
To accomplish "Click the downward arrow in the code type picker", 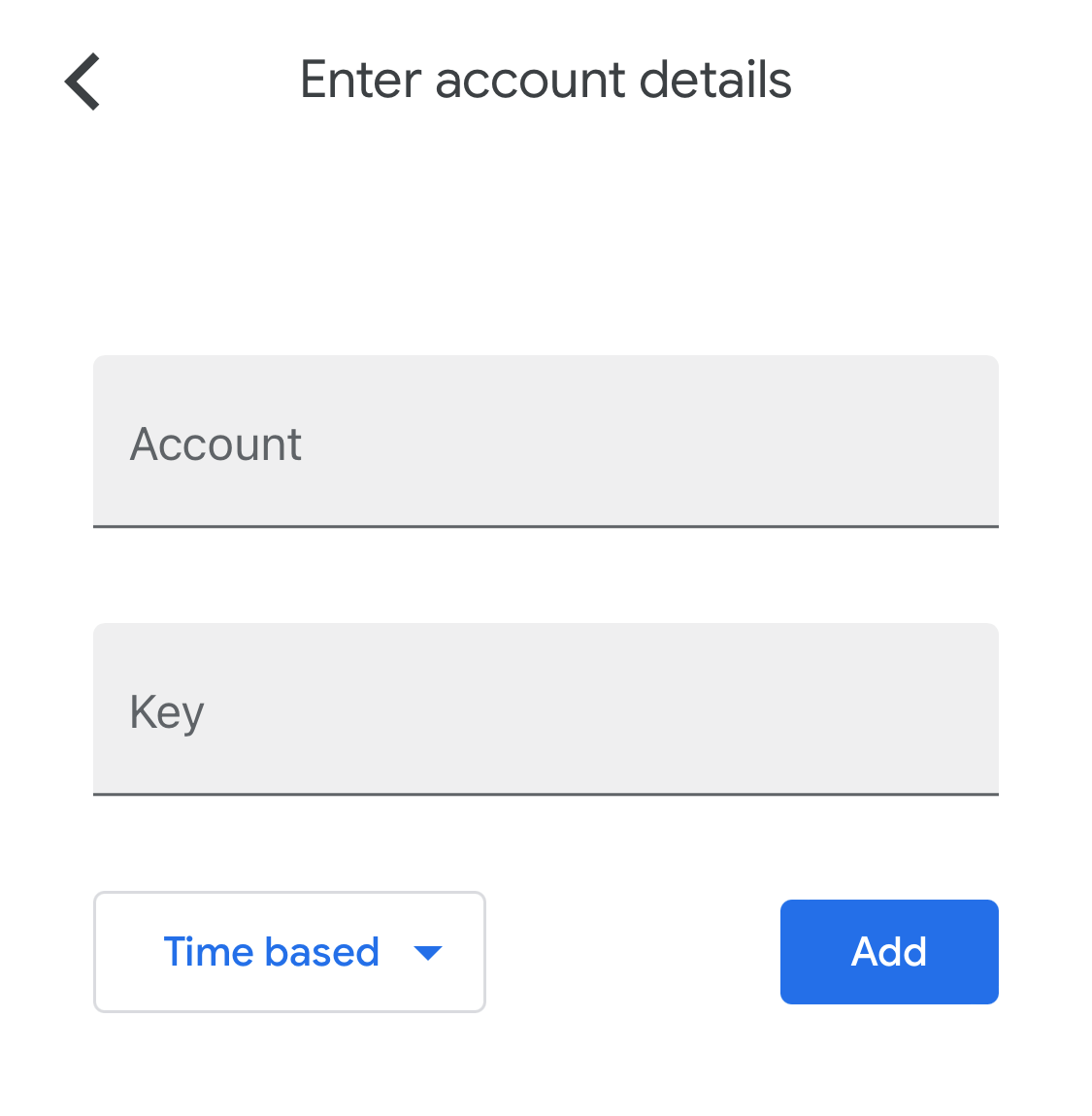I will [x=427, y=953].
